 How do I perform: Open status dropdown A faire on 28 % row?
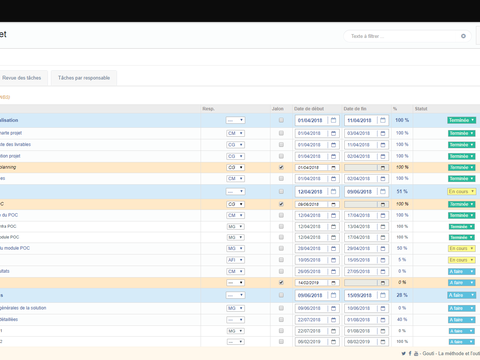[462, 295]
